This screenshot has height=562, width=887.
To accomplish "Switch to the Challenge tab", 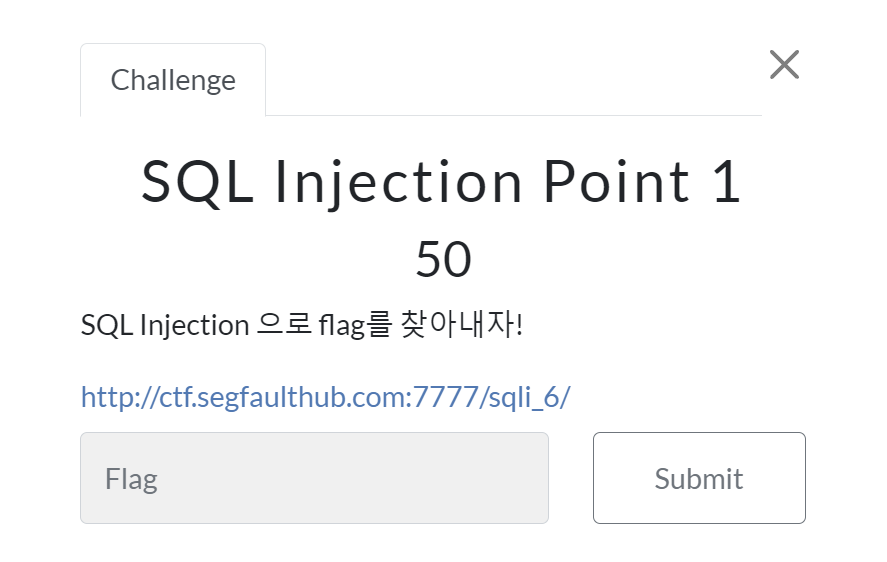I will [173, 80].
